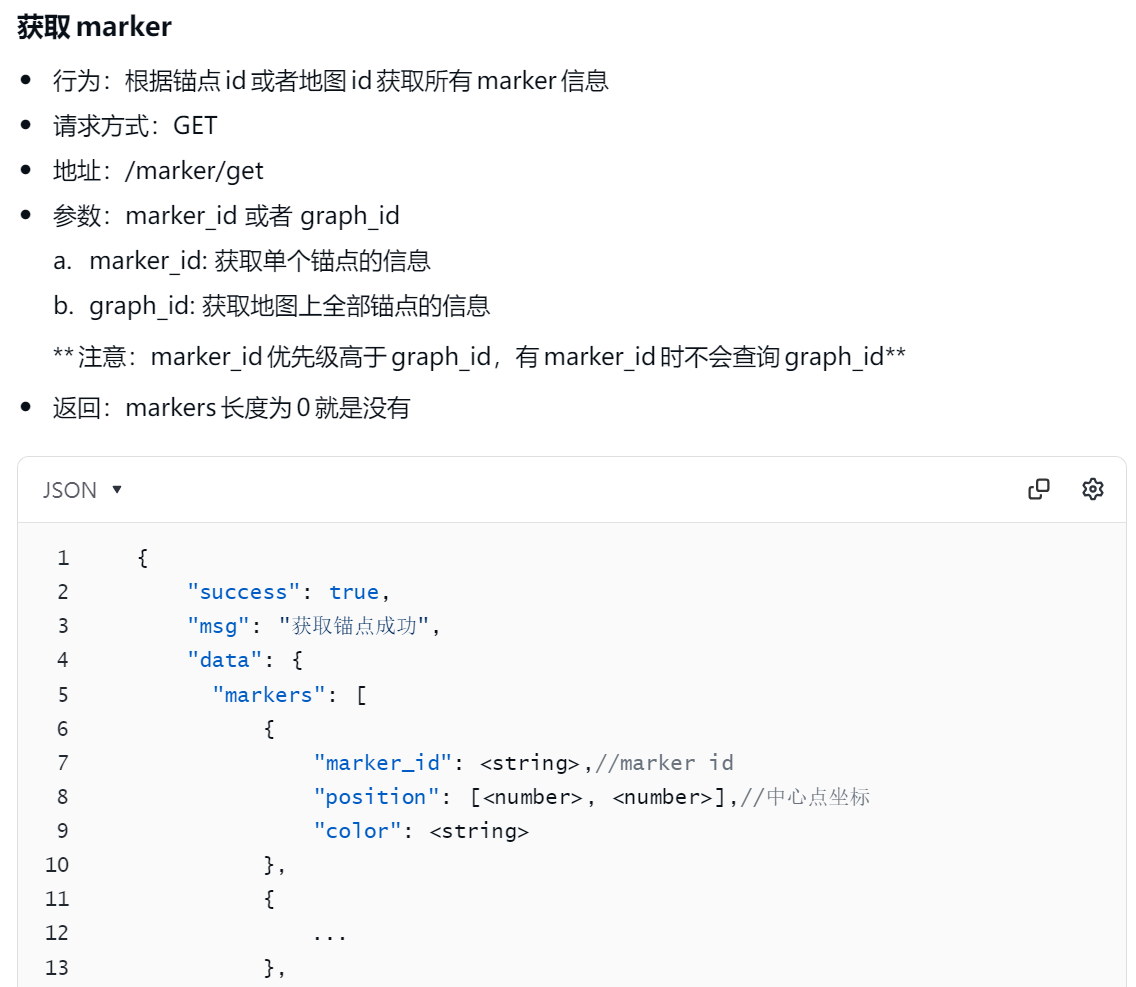1136x987 pixels.
Task: Click the 注意 priority note paragraph
Action: [479, 357]
